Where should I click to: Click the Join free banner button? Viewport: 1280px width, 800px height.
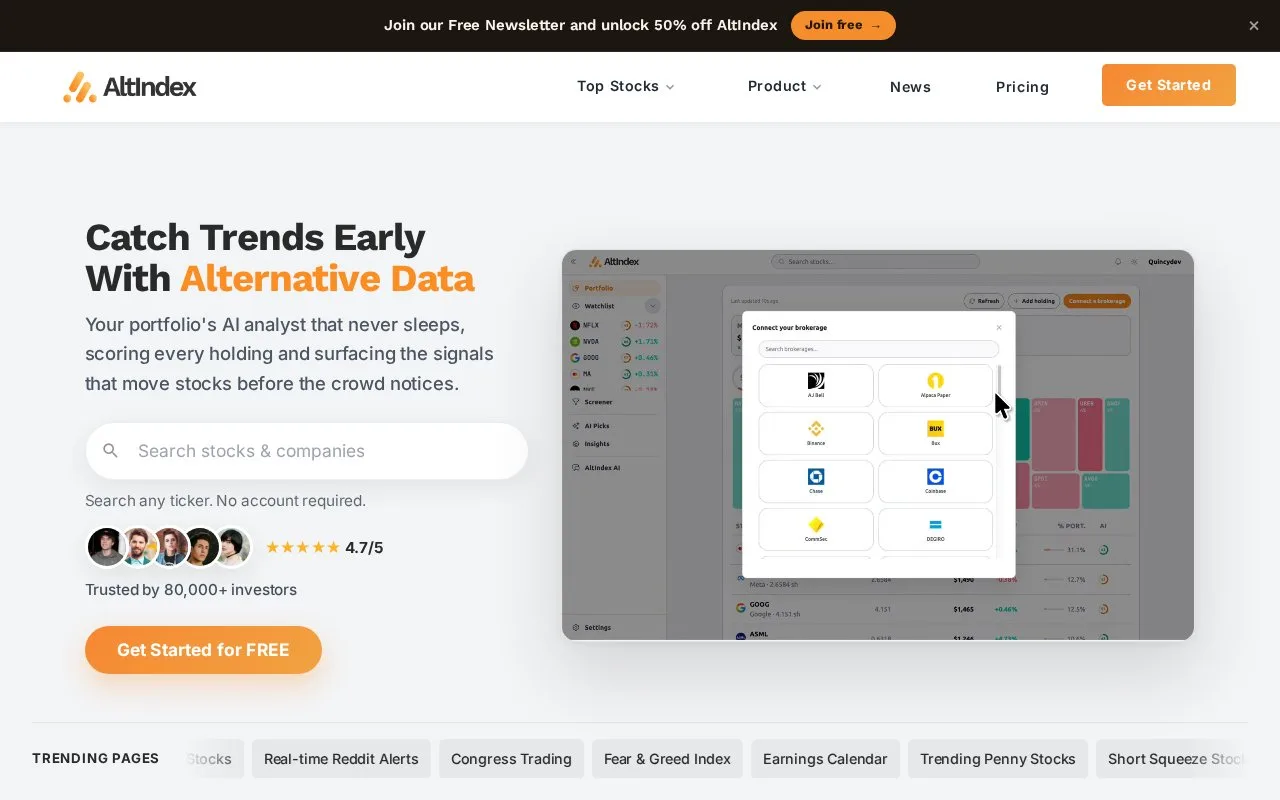[843, 26]
